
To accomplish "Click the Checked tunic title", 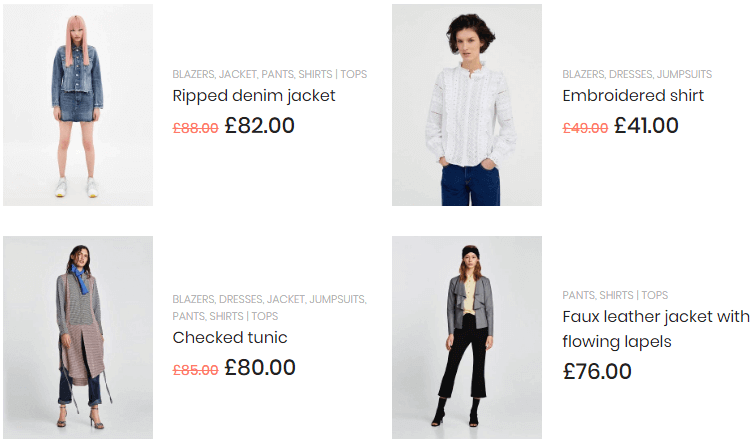I will click(x=230, y=338).
